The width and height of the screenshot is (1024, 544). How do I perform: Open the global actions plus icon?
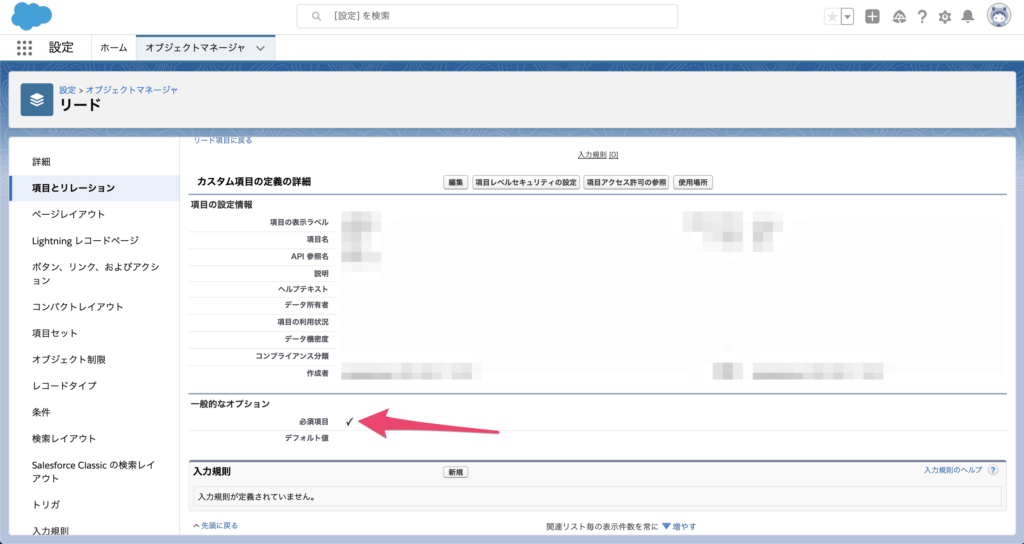(x=872, y=17)
